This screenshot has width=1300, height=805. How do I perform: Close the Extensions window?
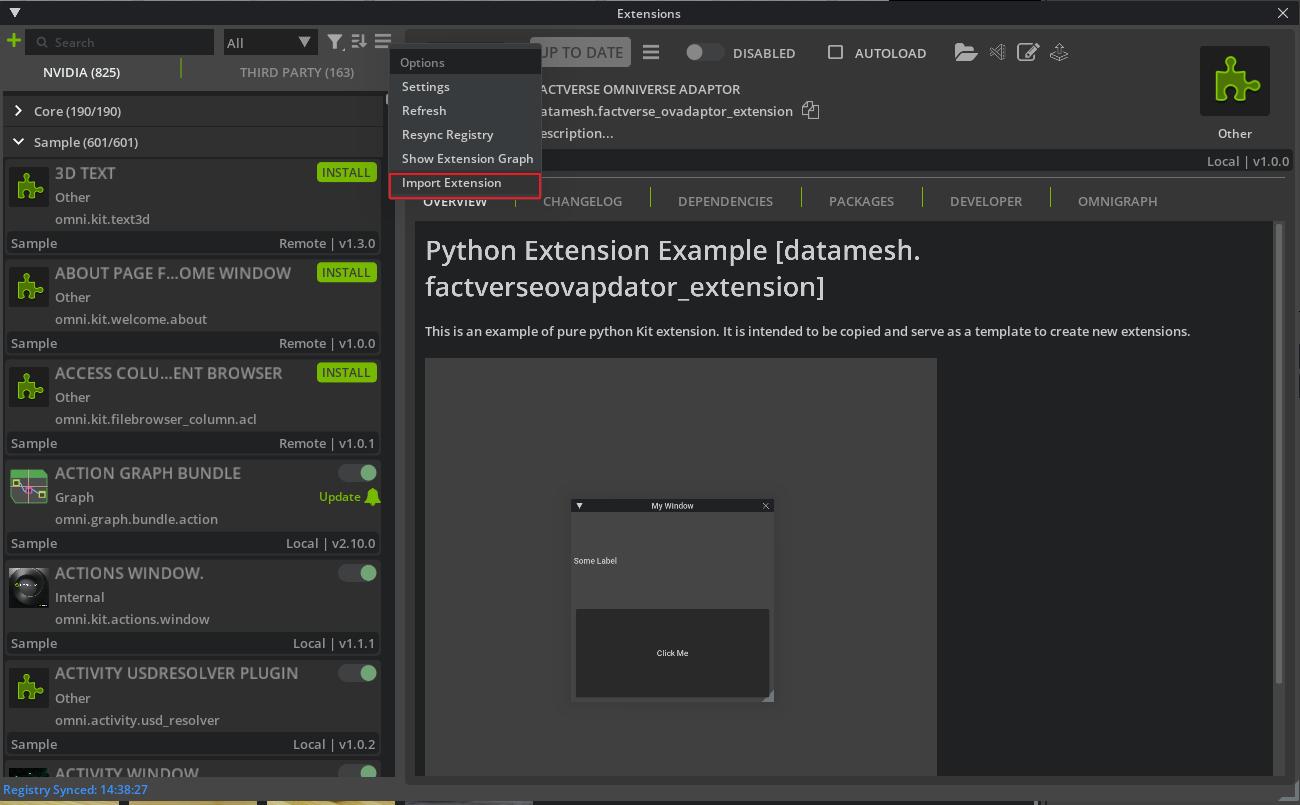pos(1283,13)
